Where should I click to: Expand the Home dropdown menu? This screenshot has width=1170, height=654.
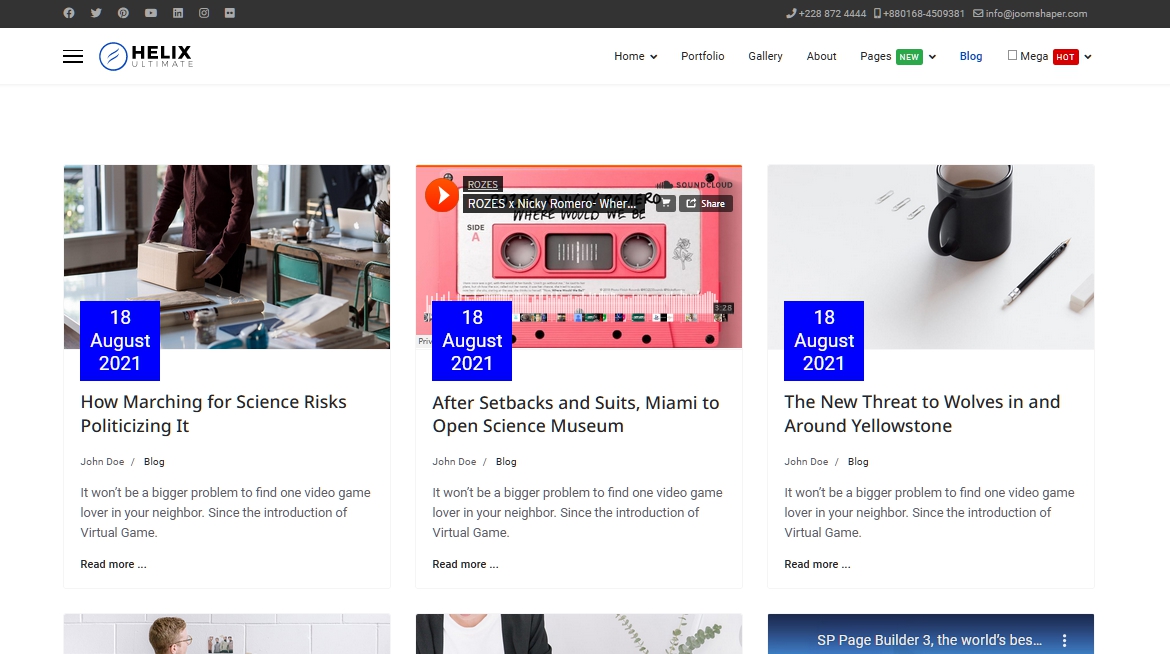click(635, 57)
